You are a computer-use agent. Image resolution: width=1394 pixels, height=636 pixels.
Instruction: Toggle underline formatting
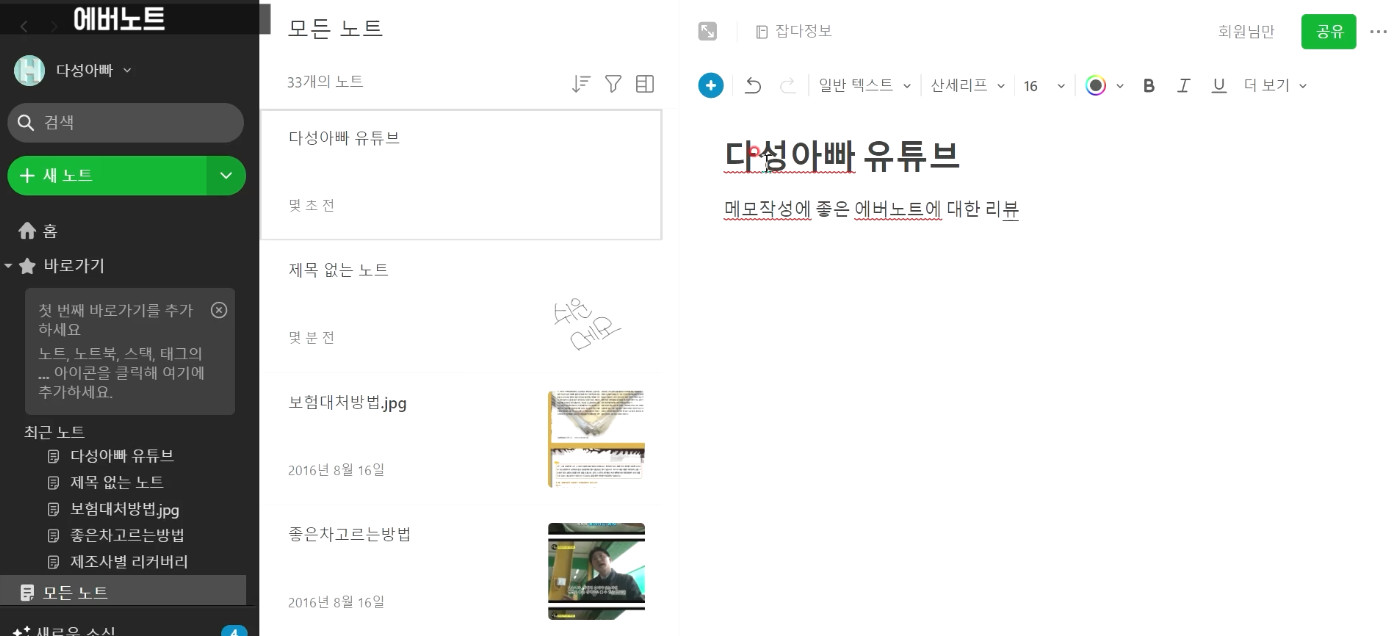pos(1218,86)
